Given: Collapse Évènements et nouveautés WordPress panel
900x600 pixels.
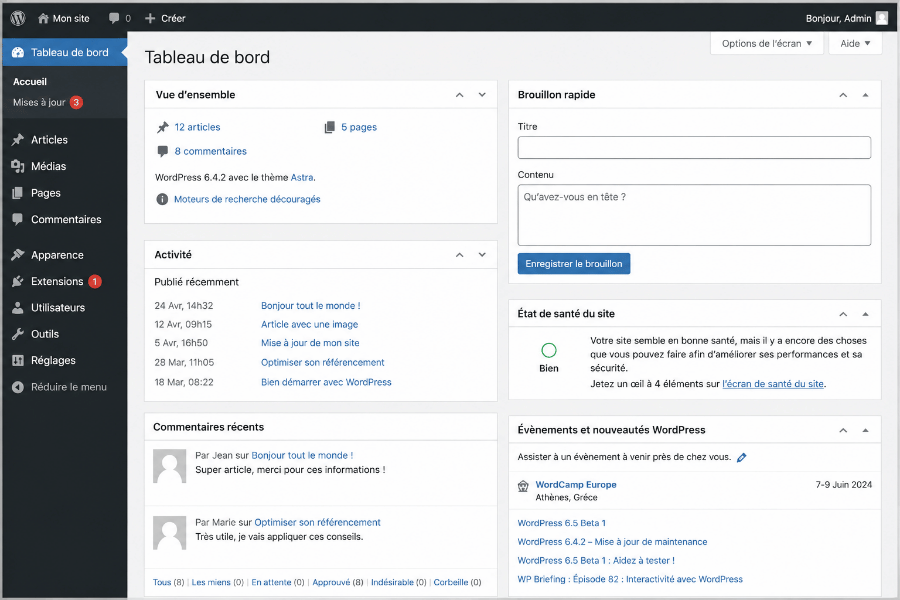Looking at the screenshot, I should (x=866, y=430).
